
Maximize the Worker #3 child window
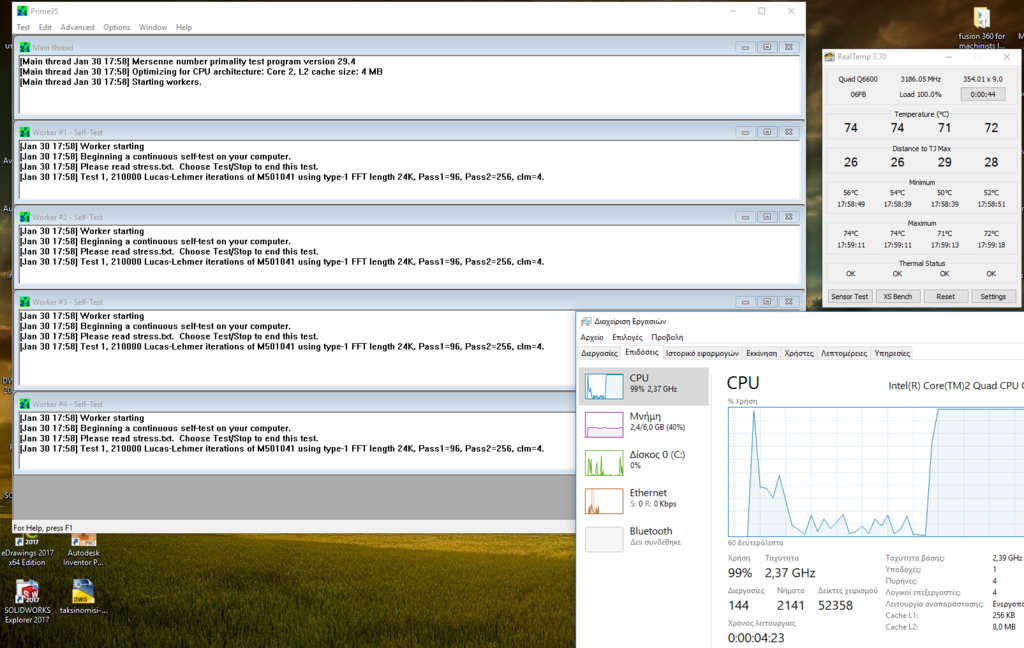pyautogui.click(x=767, y=302)
